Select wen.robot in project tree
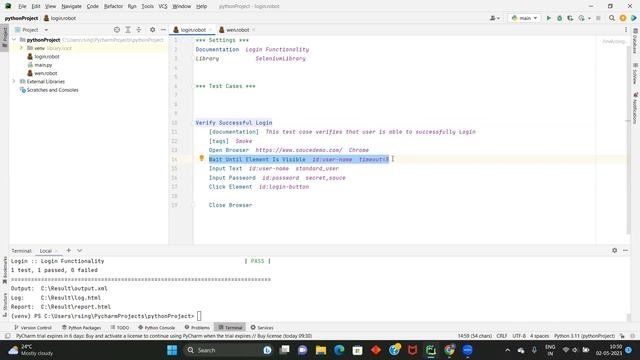 pos(46,73)
